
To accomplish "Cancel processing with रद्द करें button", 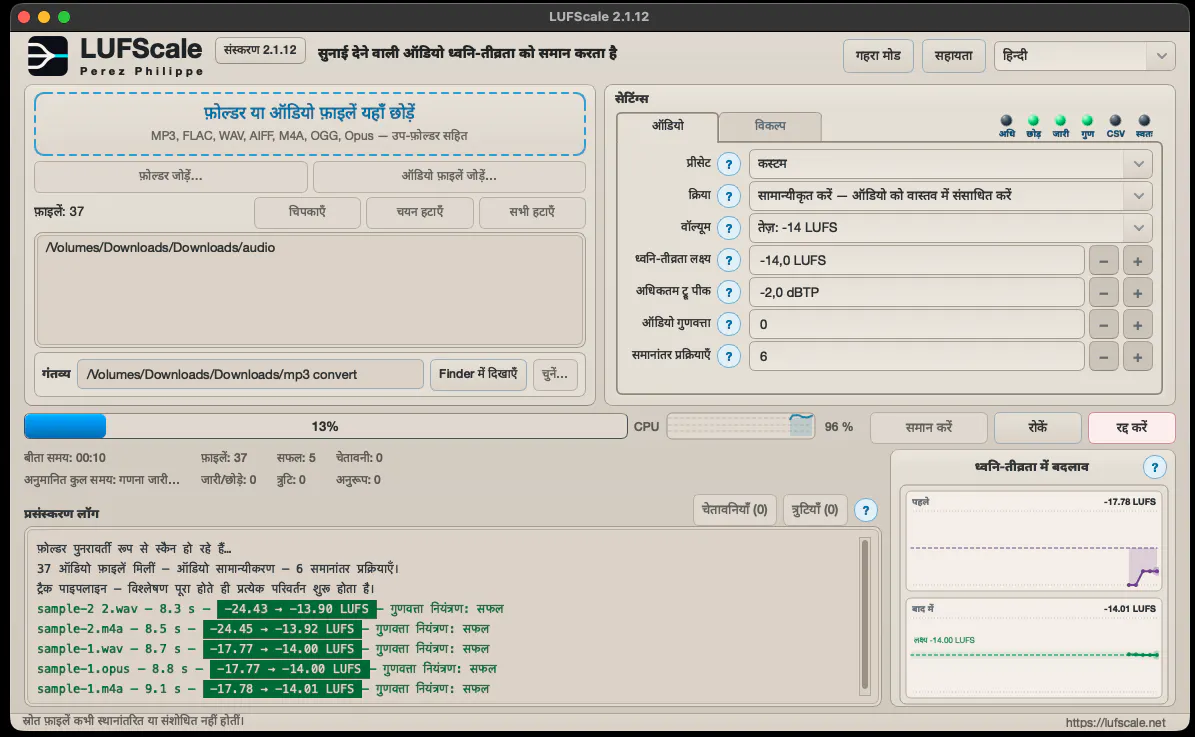I will (1132, 428).
